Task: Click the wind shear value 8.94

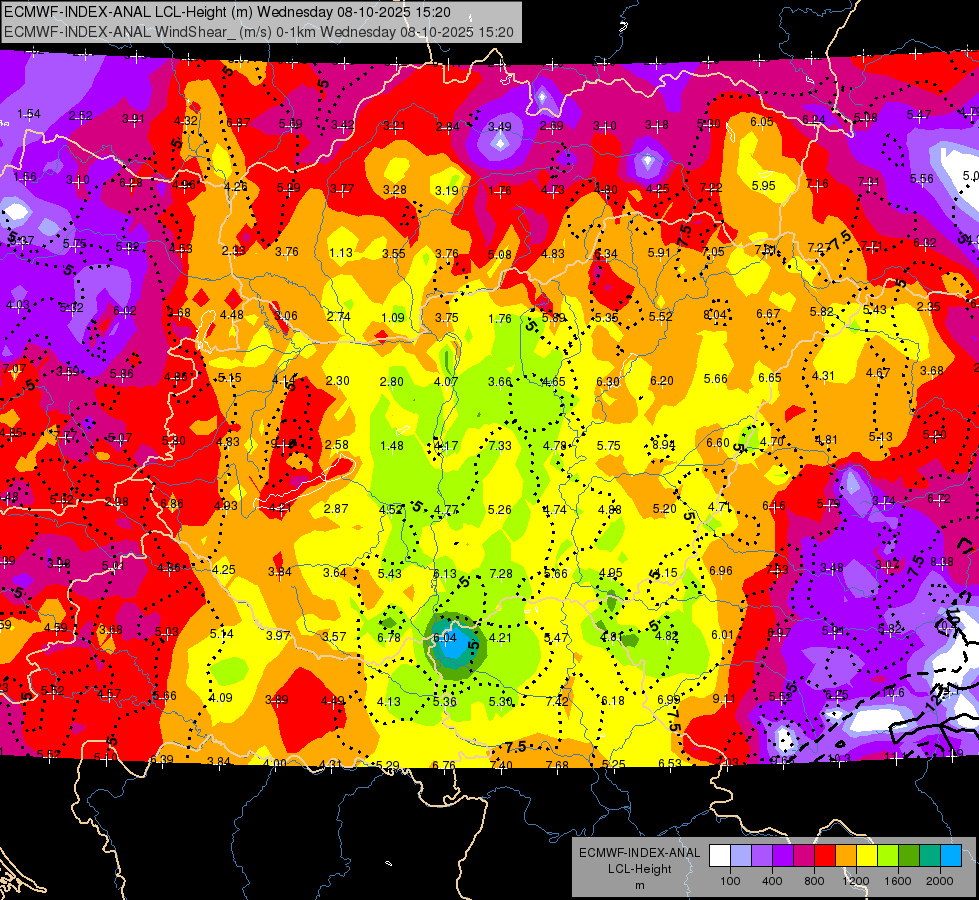Action: click(663, 445)
